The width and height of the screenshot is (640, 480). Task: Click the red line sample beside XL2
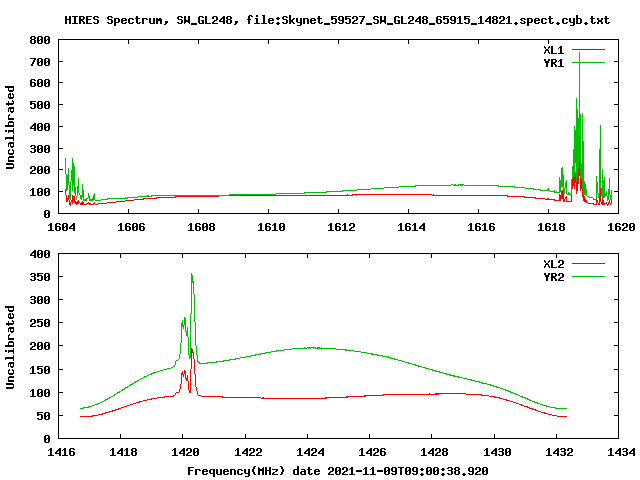coord(588,264)
